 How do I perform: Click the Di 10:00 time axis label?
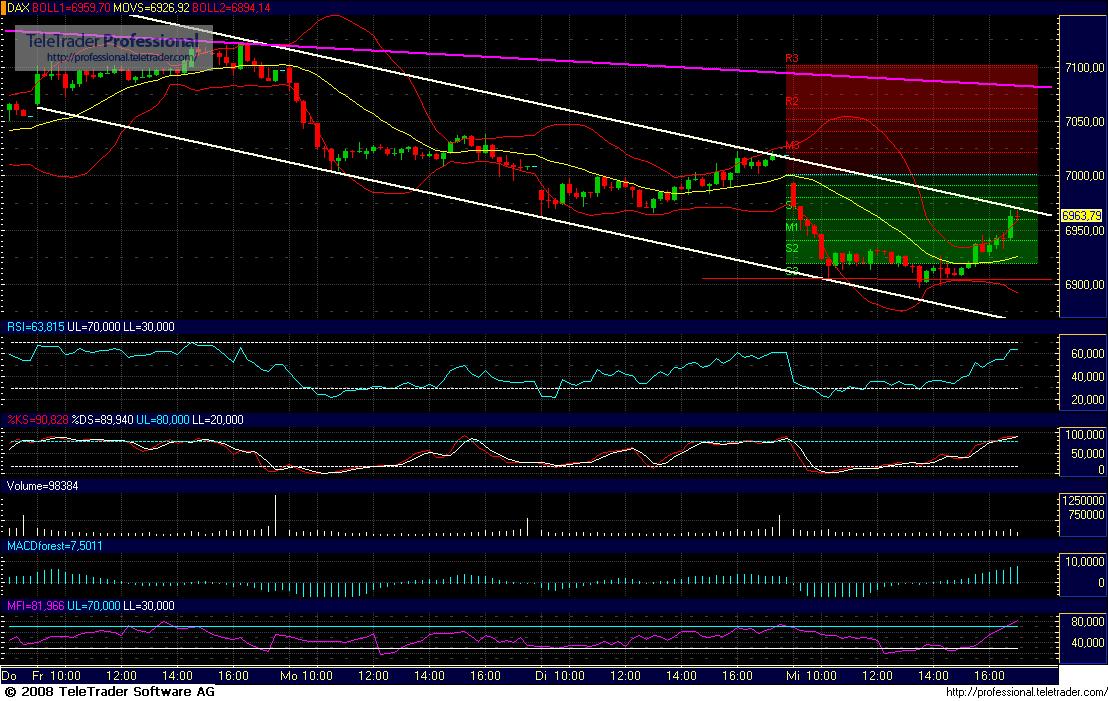click(x=559, y=676)
